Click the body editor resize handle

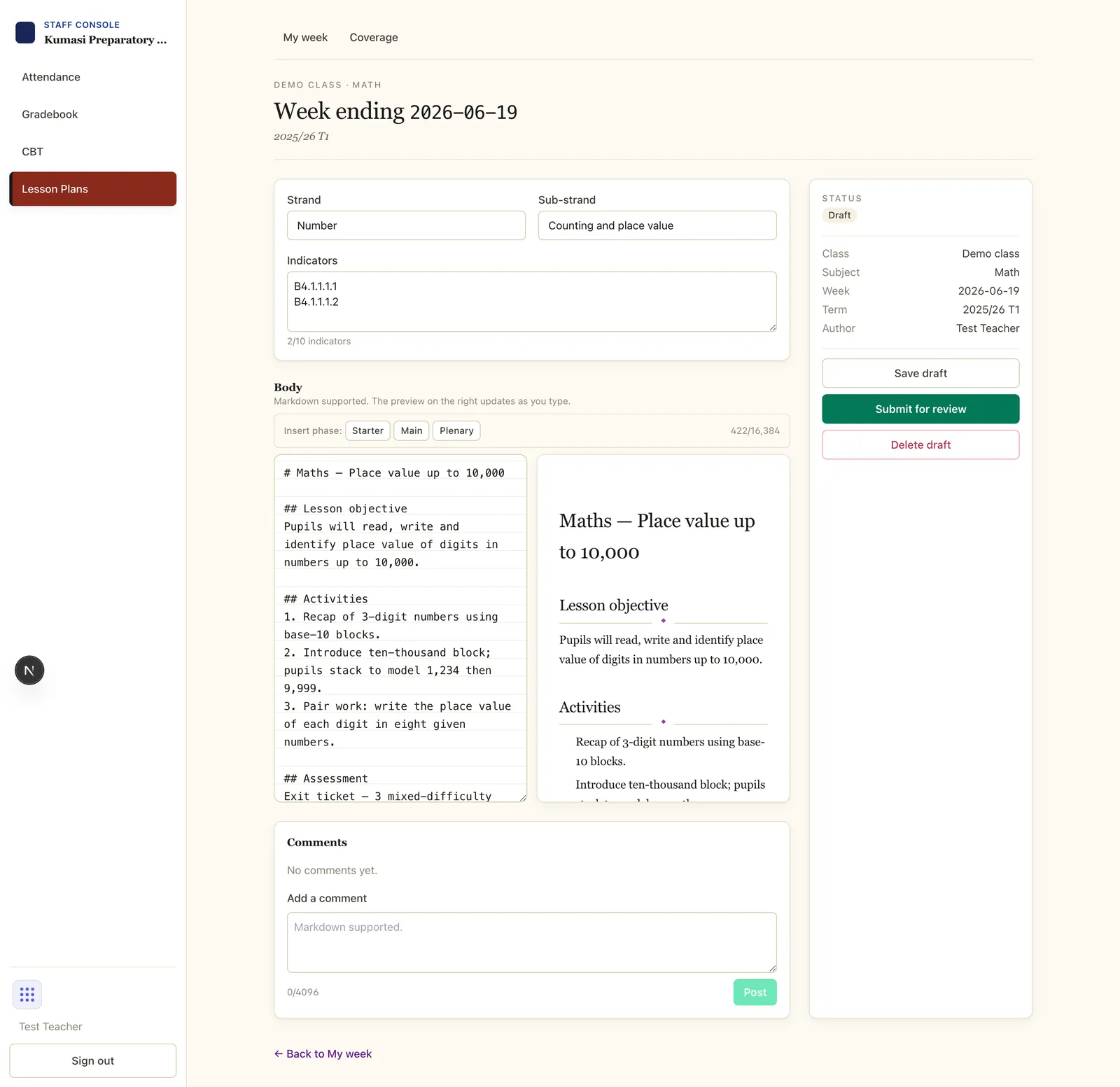pyautogui.click(x=522, y=797)
